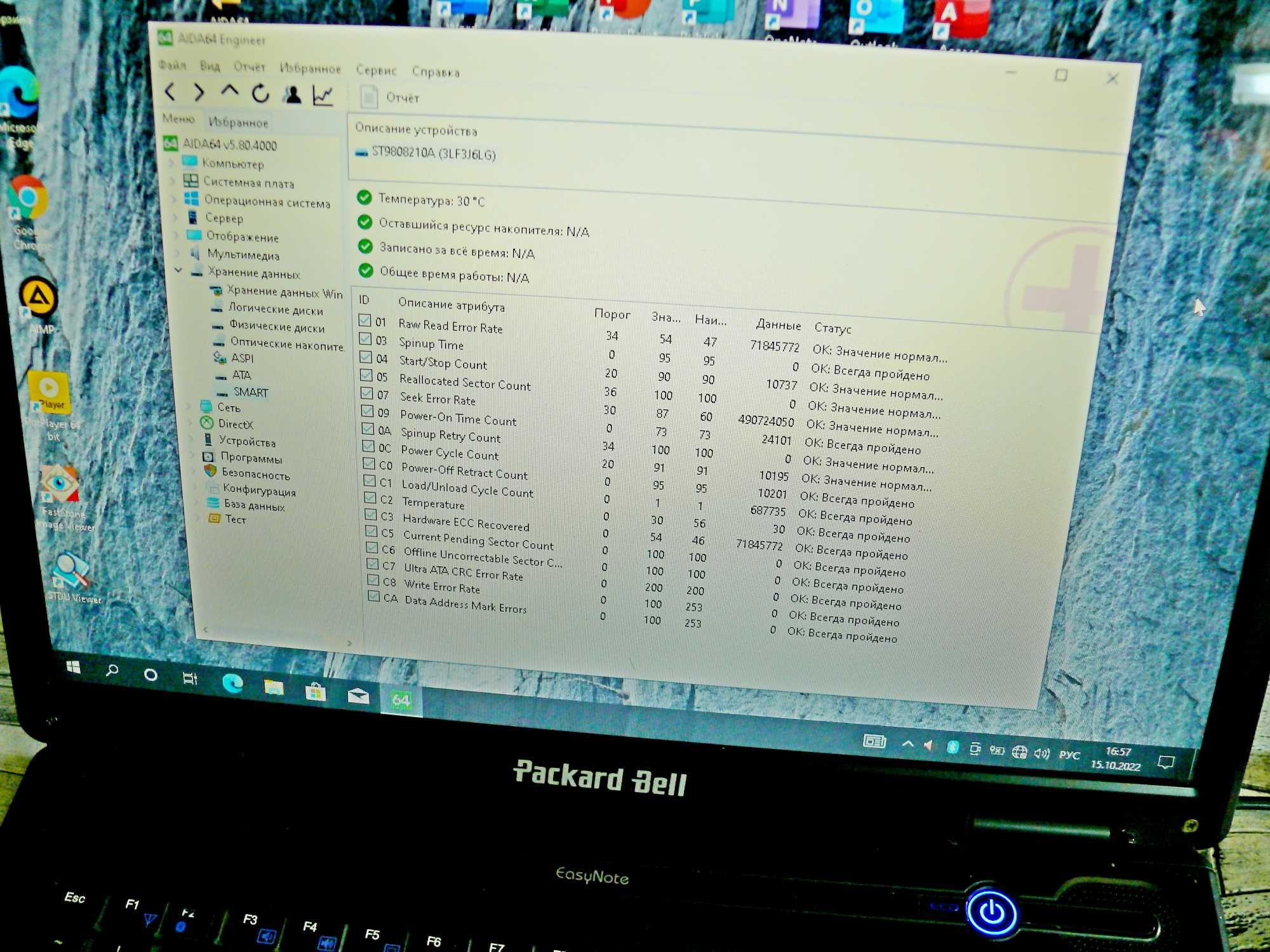Click AIDA64 taskbar button
This screenshot has height=952, width=1270.
coord(401,699)
